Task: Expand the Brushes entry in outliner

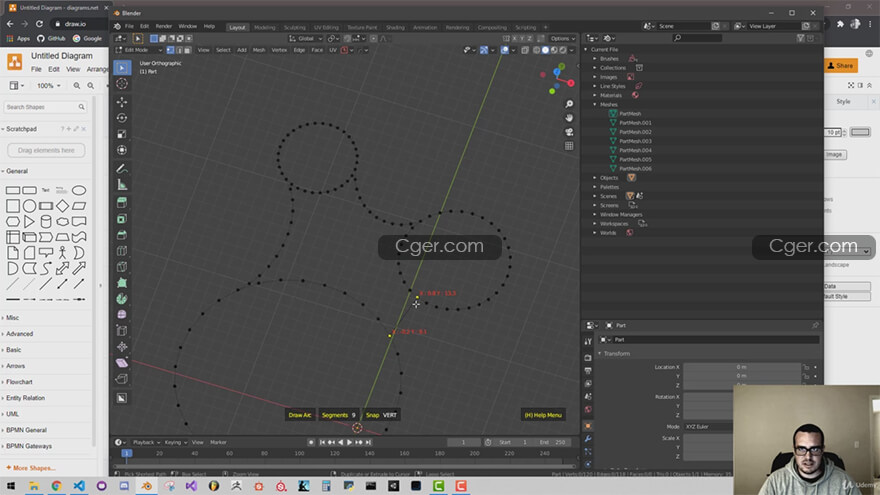Action: (x=595, y=58)
